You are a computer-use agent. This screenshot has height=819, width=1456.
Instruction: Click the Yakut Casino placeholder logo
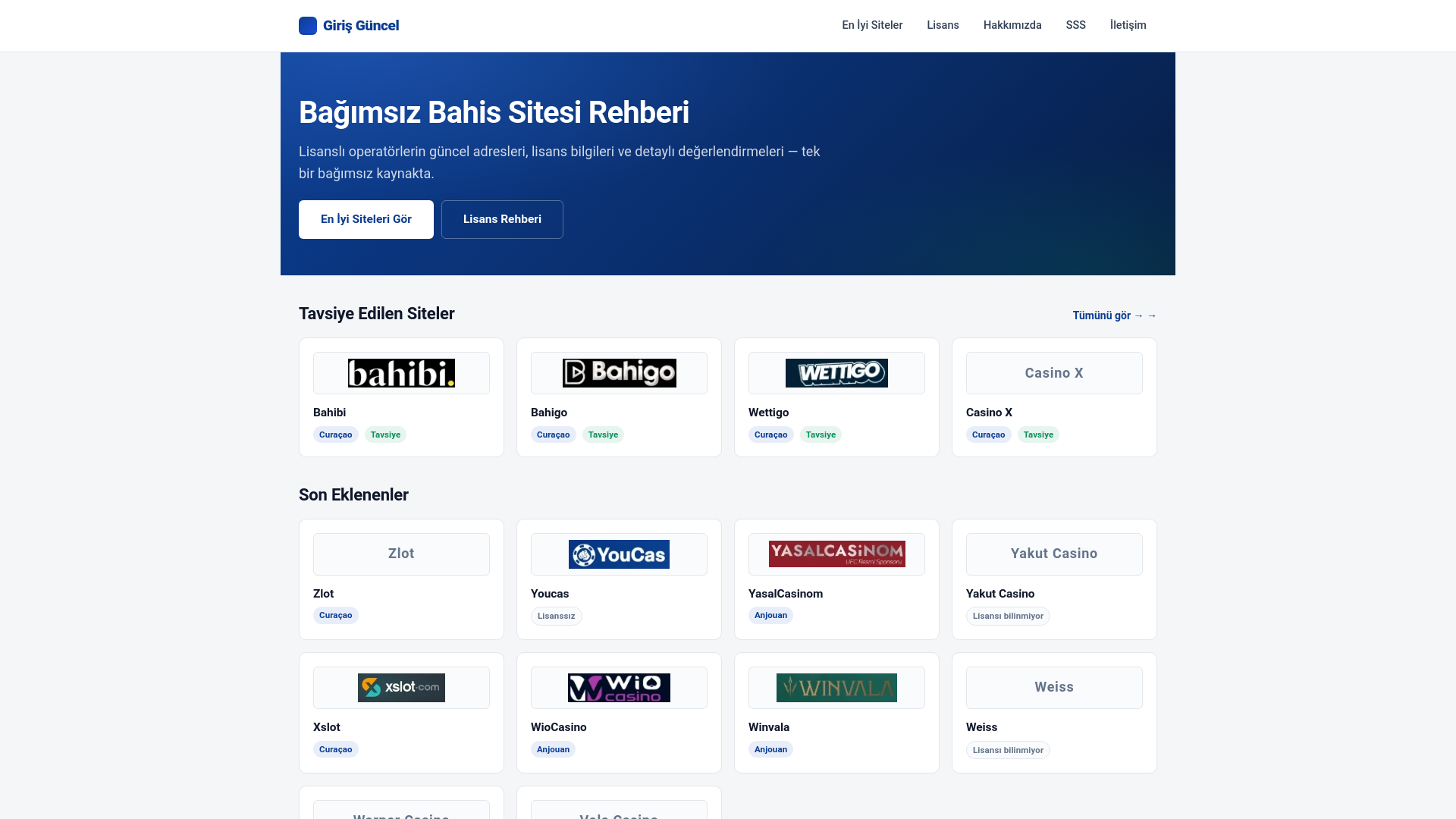coord(1054,554)
